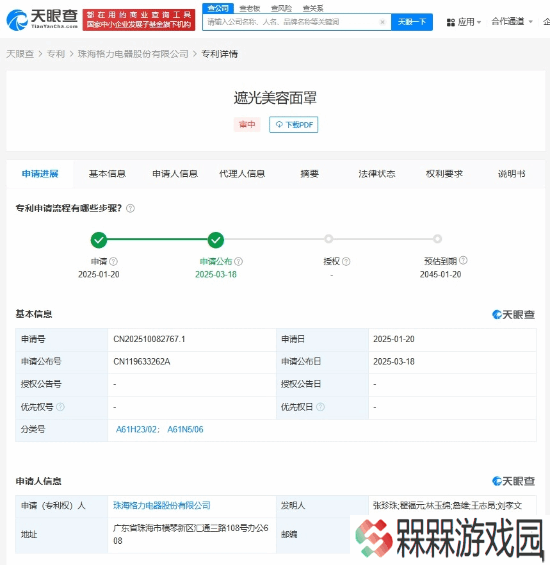Switch to the 申请人信息 tab
Viewport: 550px width, 565px height.
pyautogui.click(x=175, y=174)
